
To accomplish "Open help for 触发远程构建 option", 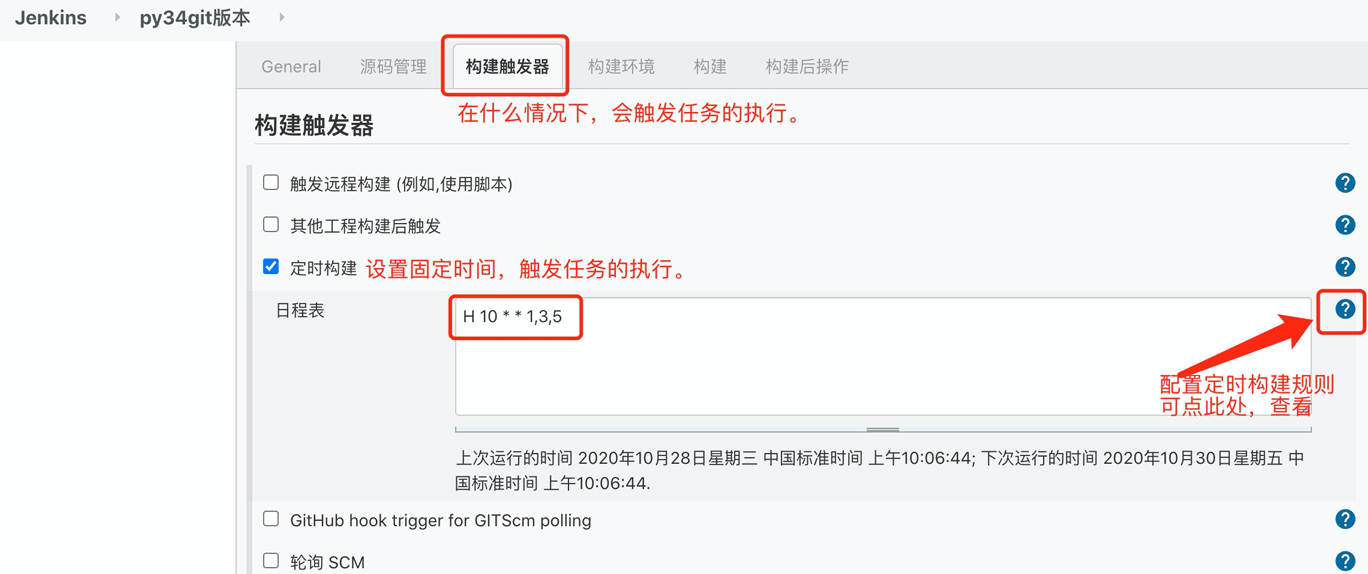I will pyautogui.click(x=1345, y=183).
